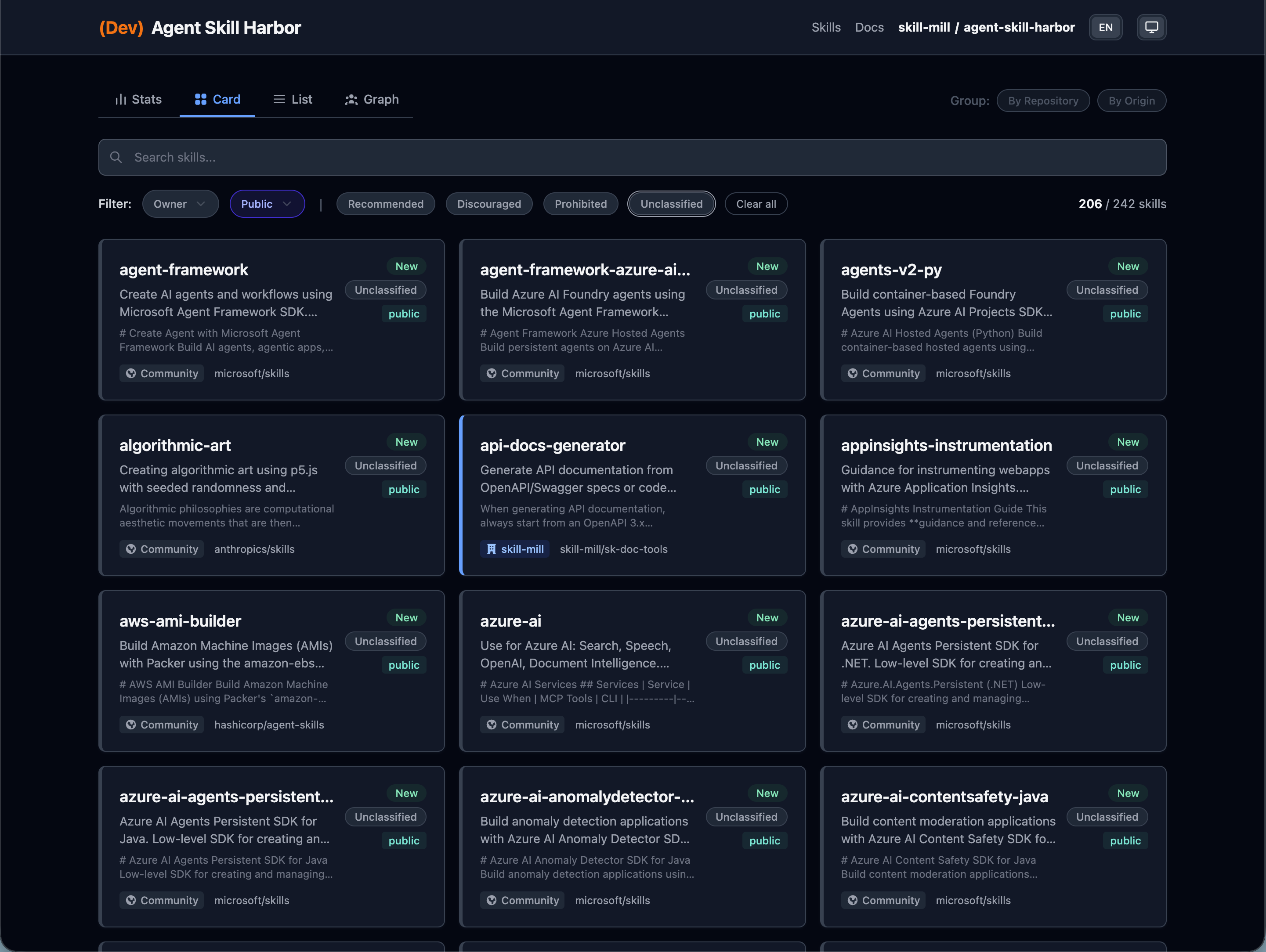Group skills By Repository

1043,101
